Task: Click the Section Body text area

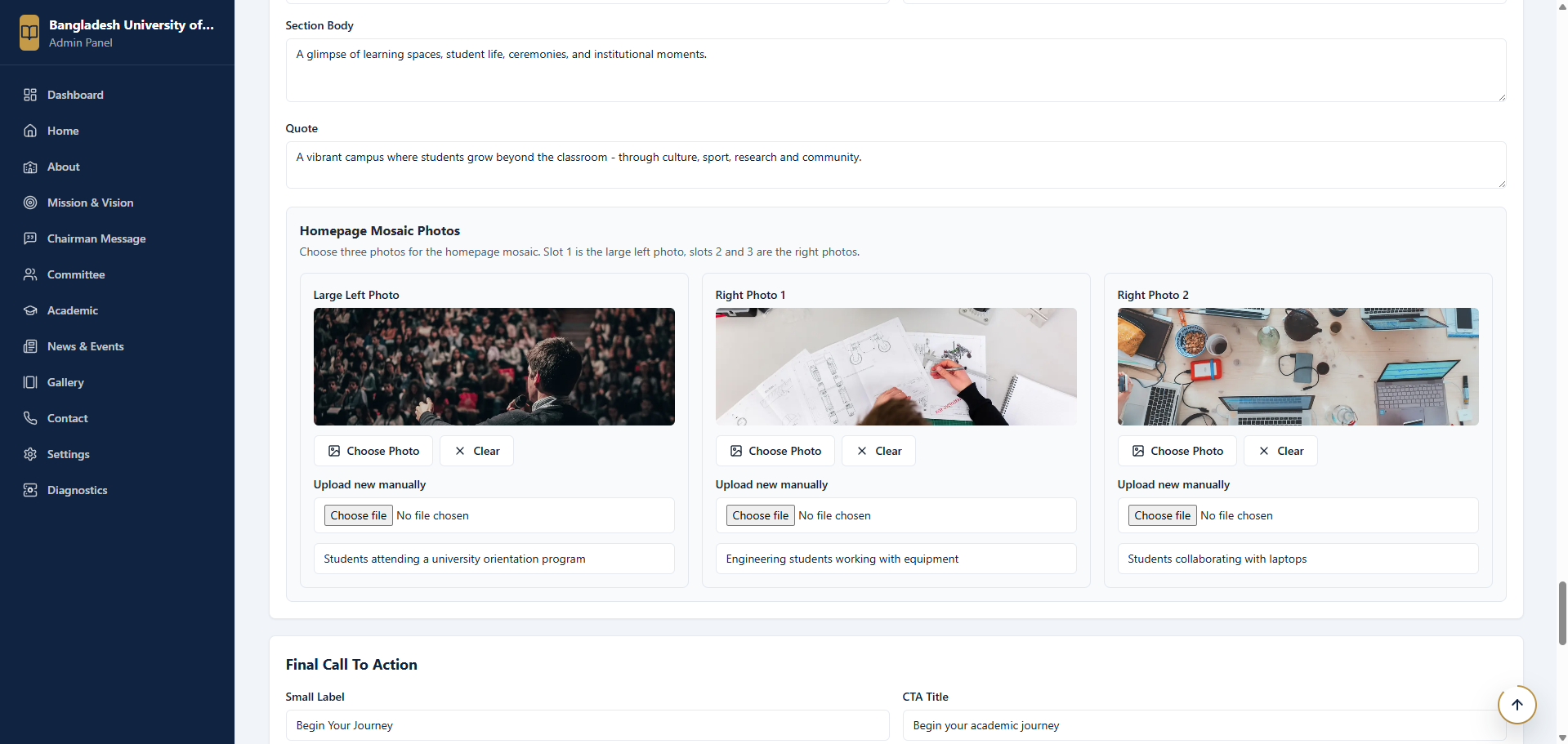Action: pyautogui.click(x=896, y=70)
